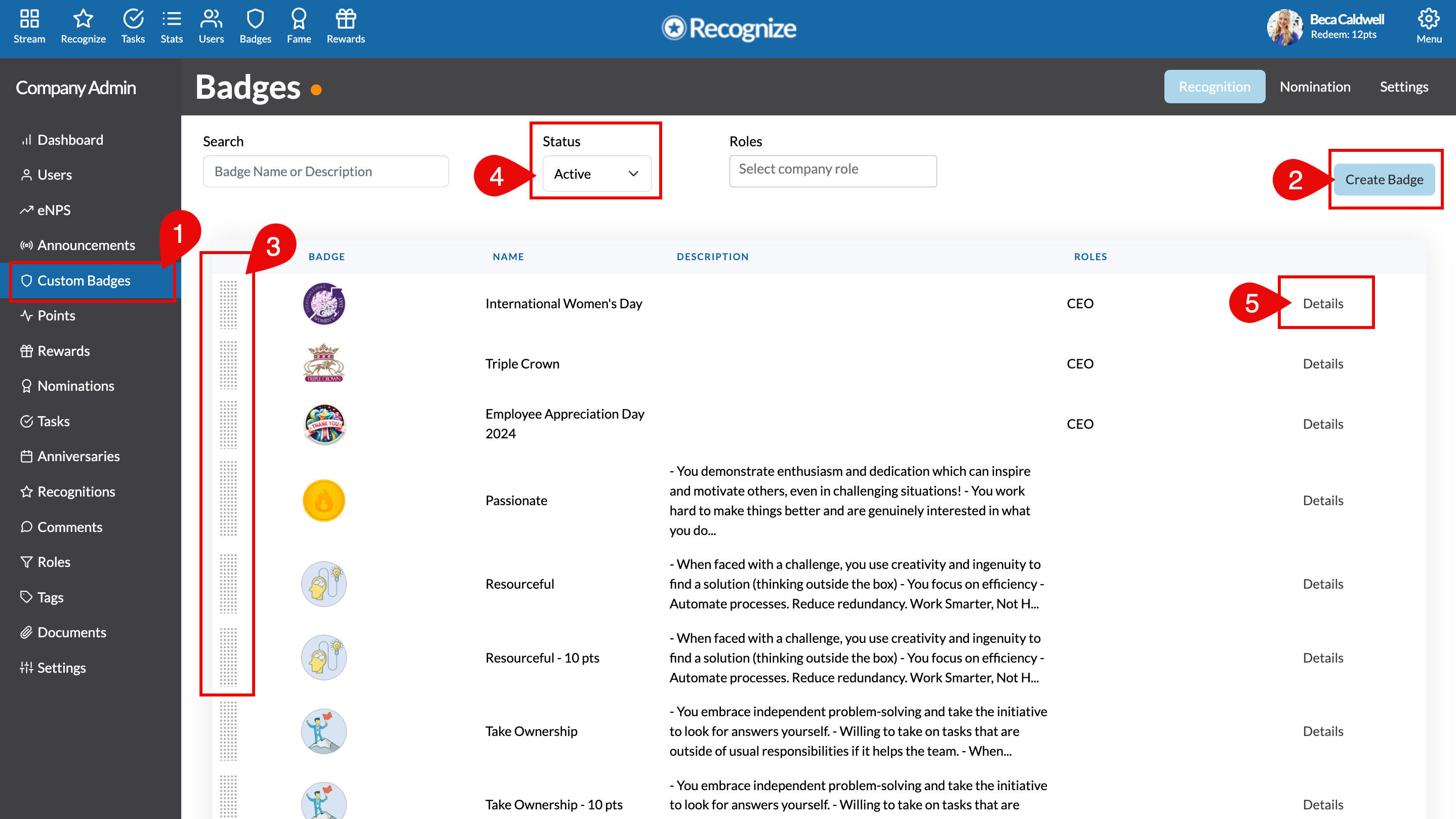Grab drag handle for Resourceful - 10 pts row
The width and height of the screenshot is (1456, 819).
(x=228, y=657)
